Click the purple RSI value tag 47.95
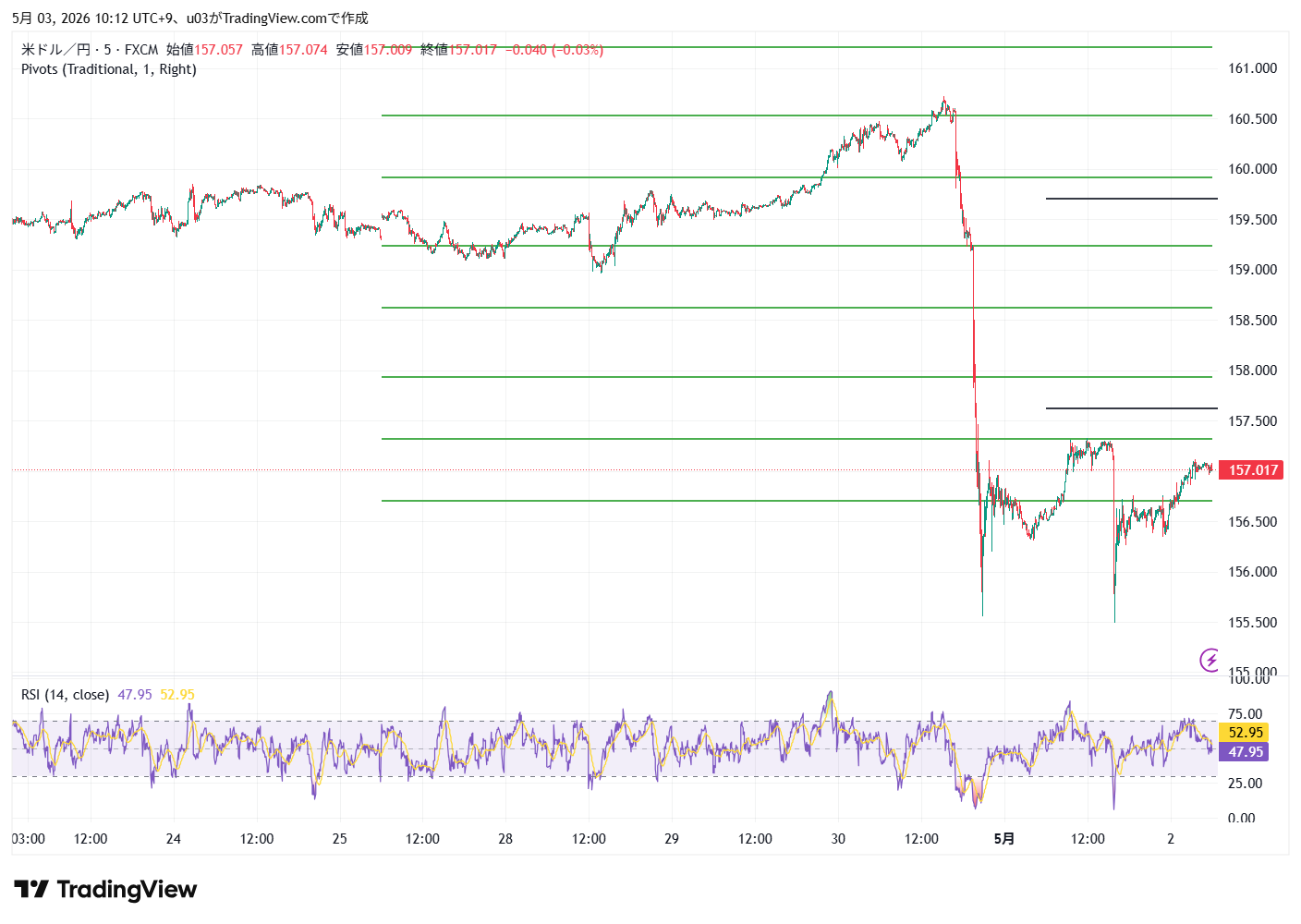The width and height of the screenshot is (1301, 924). tap(1245, 752)
